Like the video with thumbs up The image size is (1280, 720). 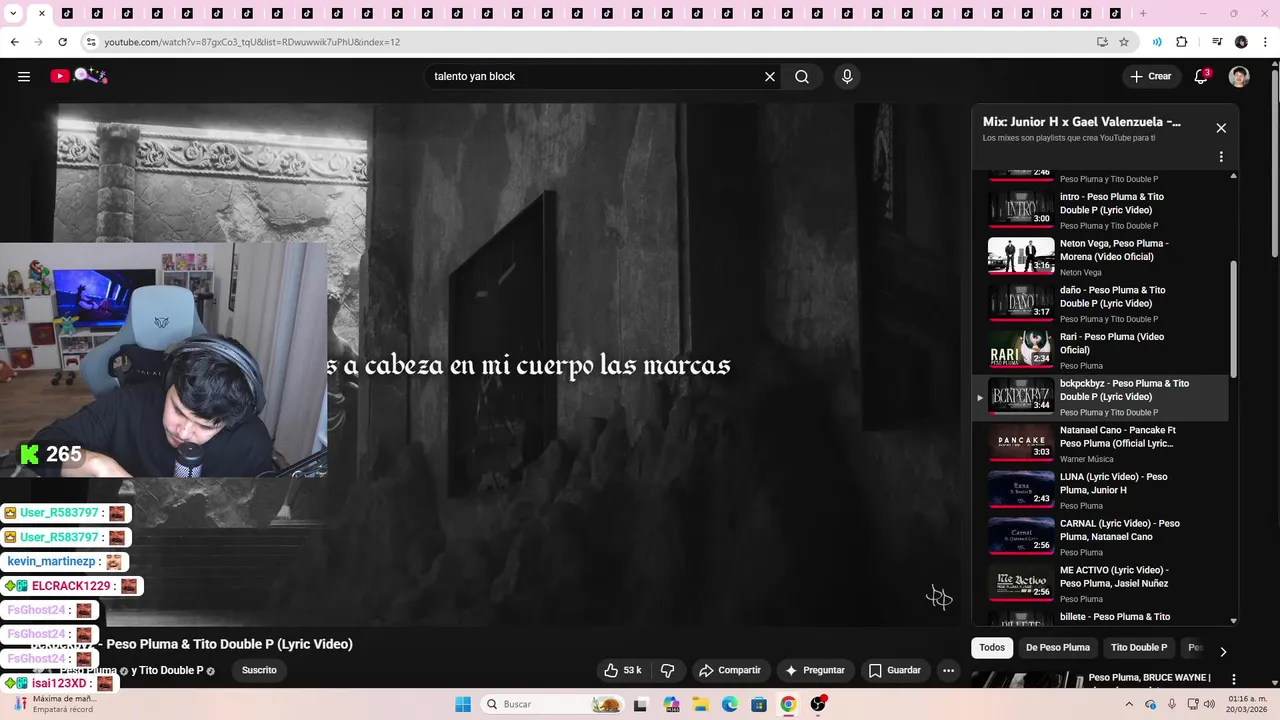tap(623, 670)
